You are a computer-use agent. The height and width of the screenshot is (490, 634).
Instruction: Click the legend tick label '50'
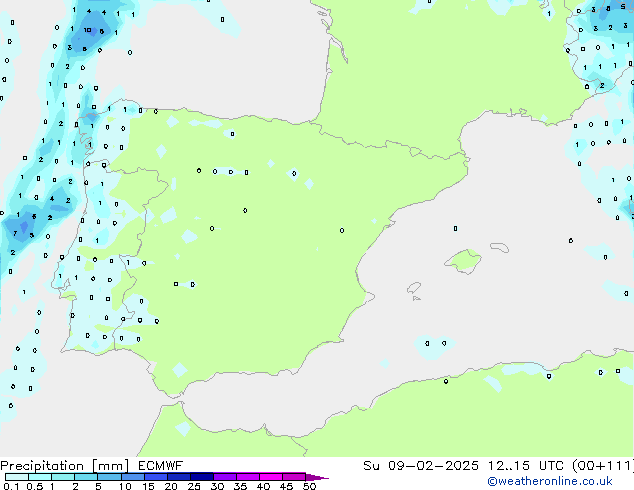point(309,486)
